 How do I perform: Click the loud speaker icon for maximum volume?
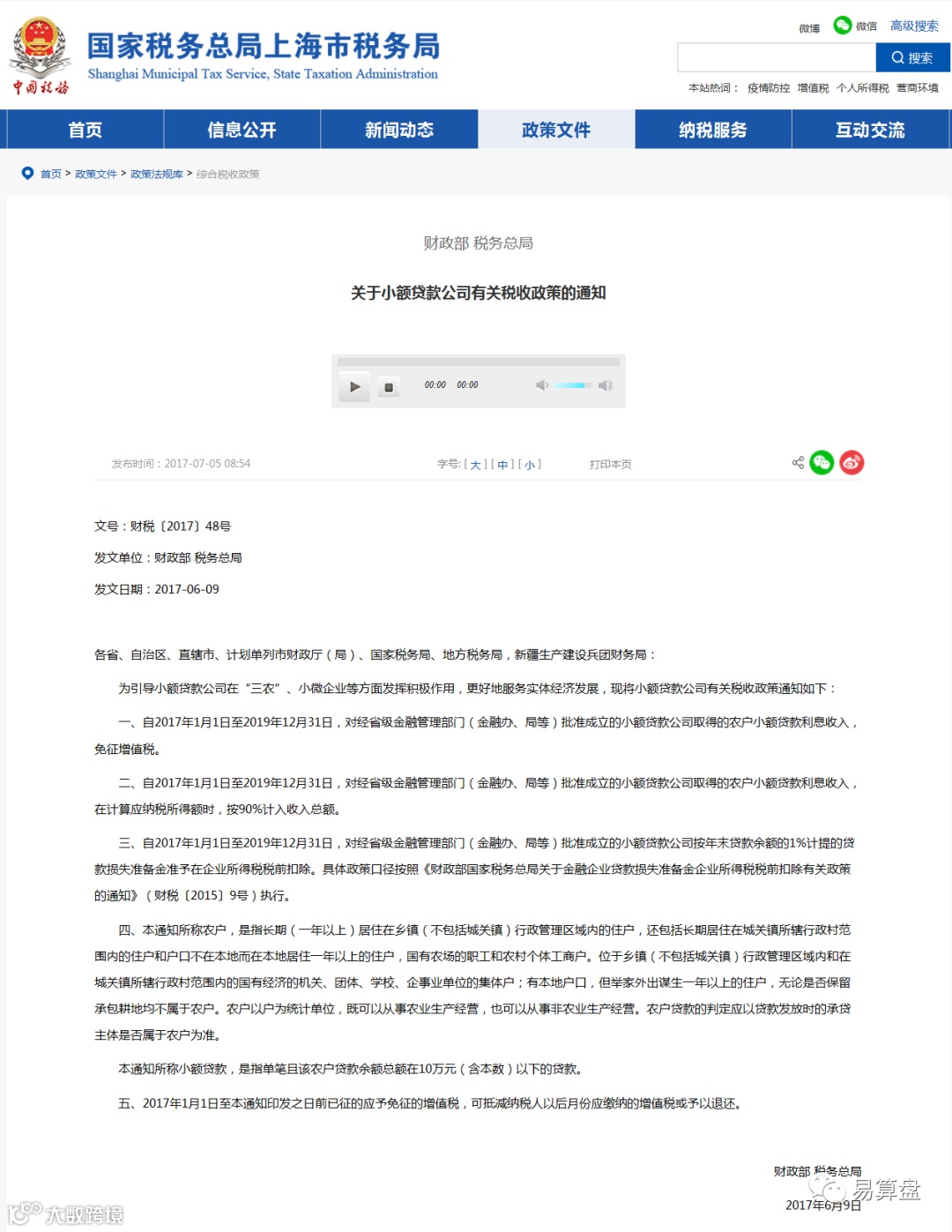coord(606,385)
